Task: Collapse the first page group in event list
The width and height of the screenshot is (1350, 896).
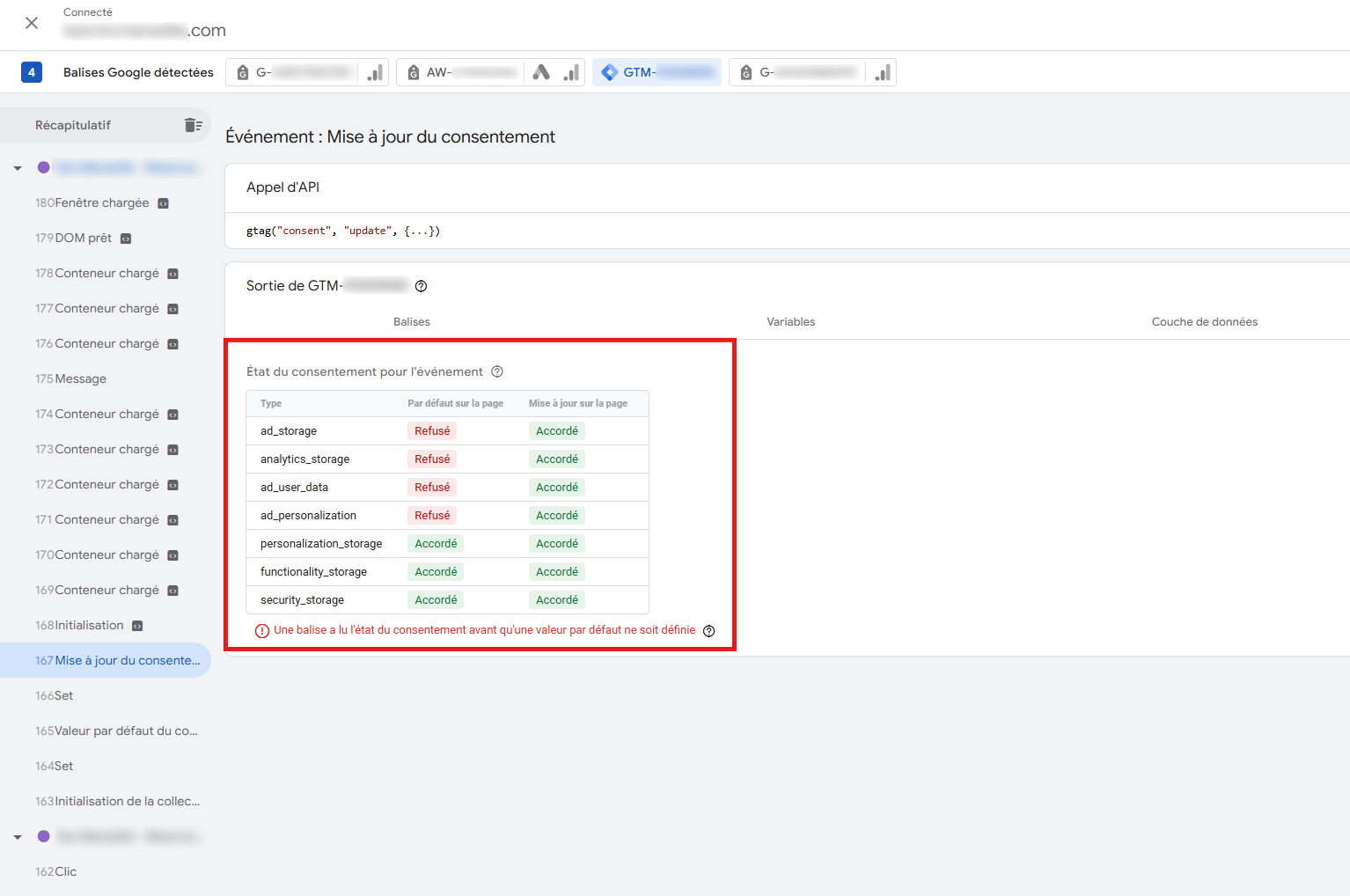Action: 18,168
